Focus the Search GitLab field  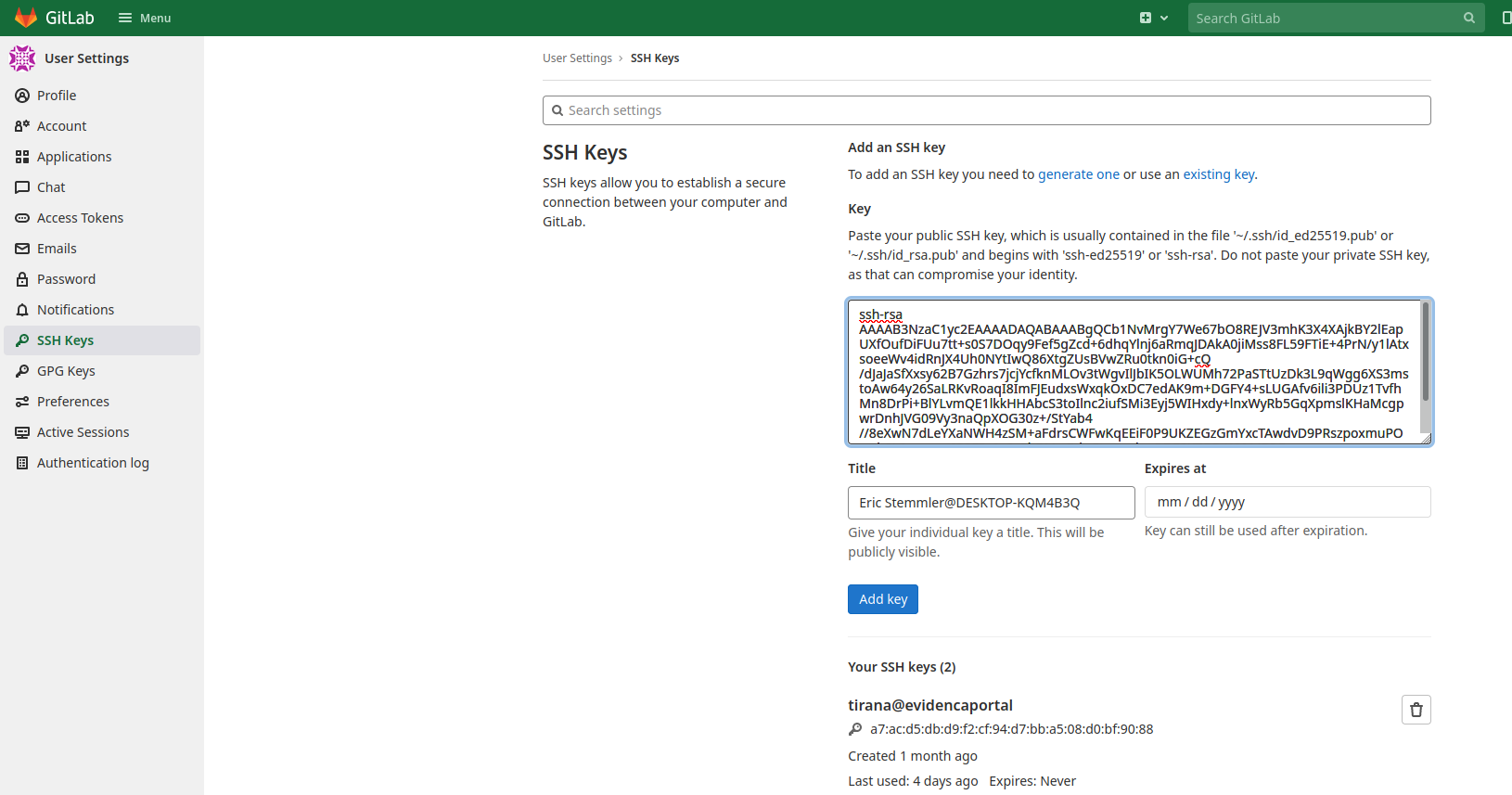click(1336, 18)
